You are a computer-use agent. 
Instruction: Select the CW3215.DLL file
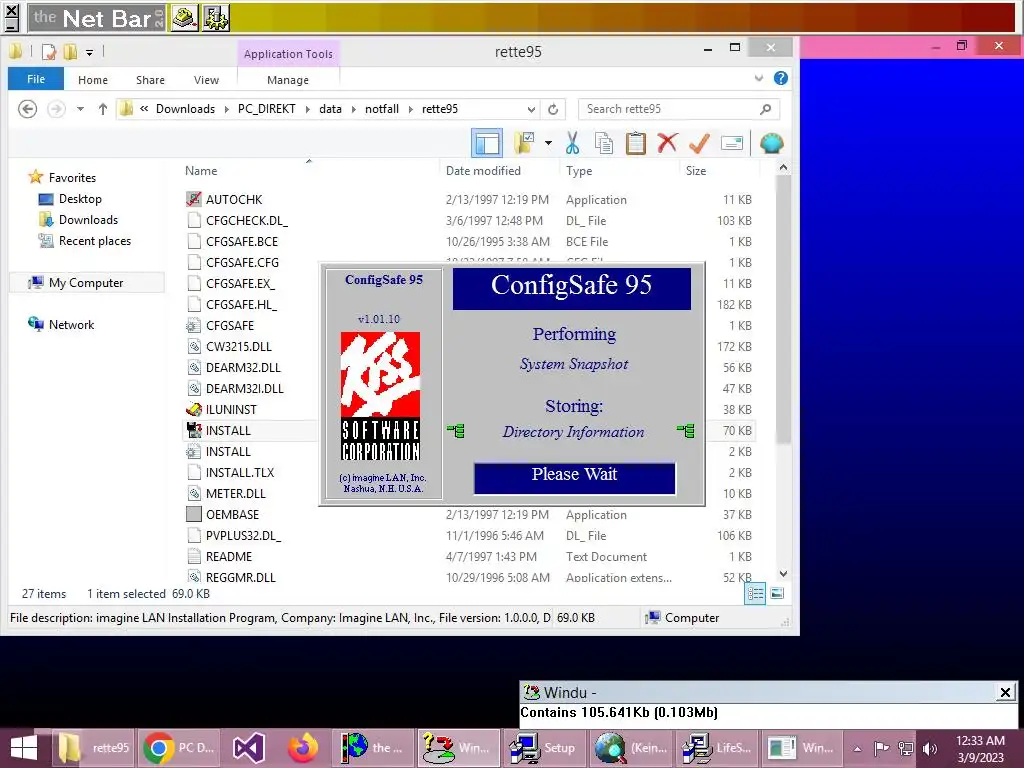pos(238,346)
